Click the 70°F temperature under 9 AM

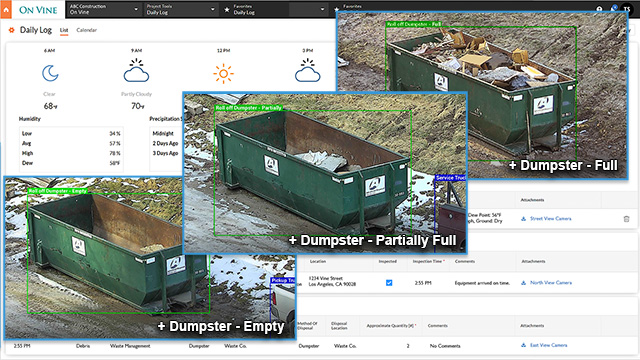tap(138, 106)
